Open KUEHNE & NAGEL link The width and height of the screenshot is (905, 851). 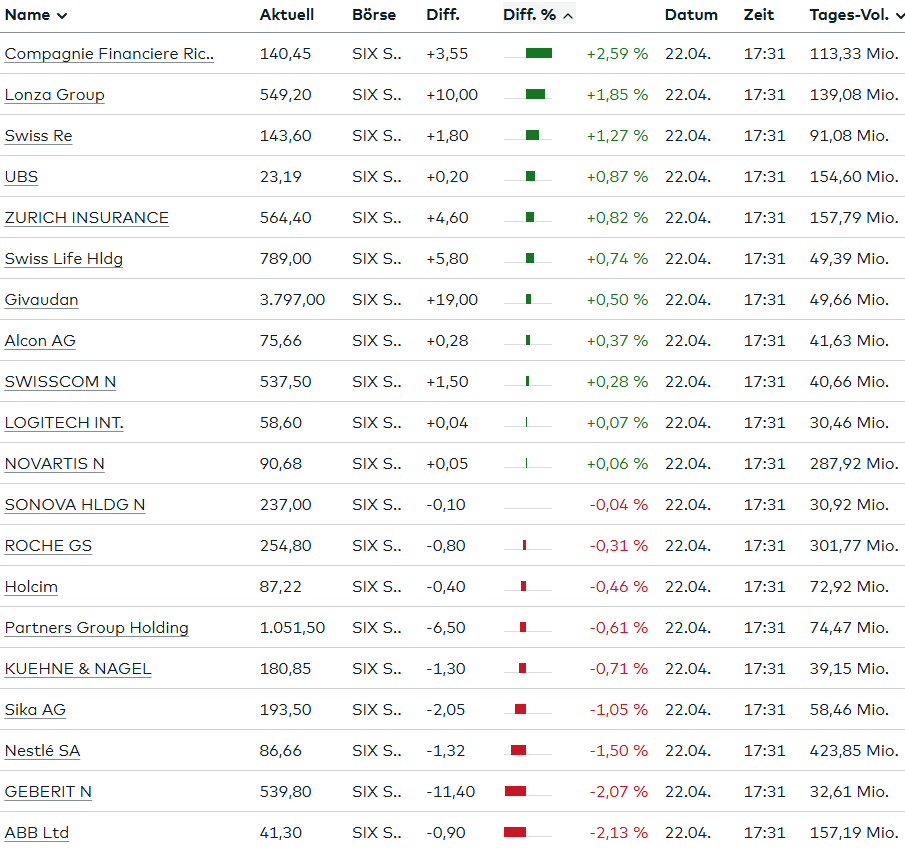click(78, 669)
